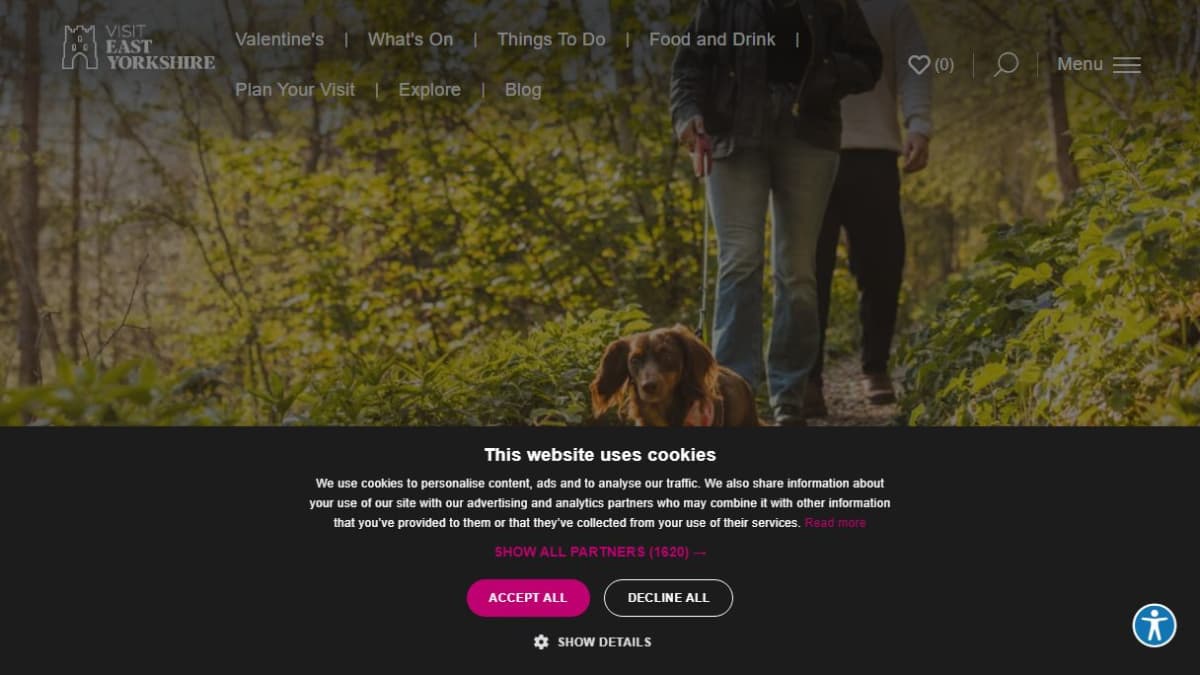
Task: Go to Food and Drink section
Action: [x=712, y=39]
